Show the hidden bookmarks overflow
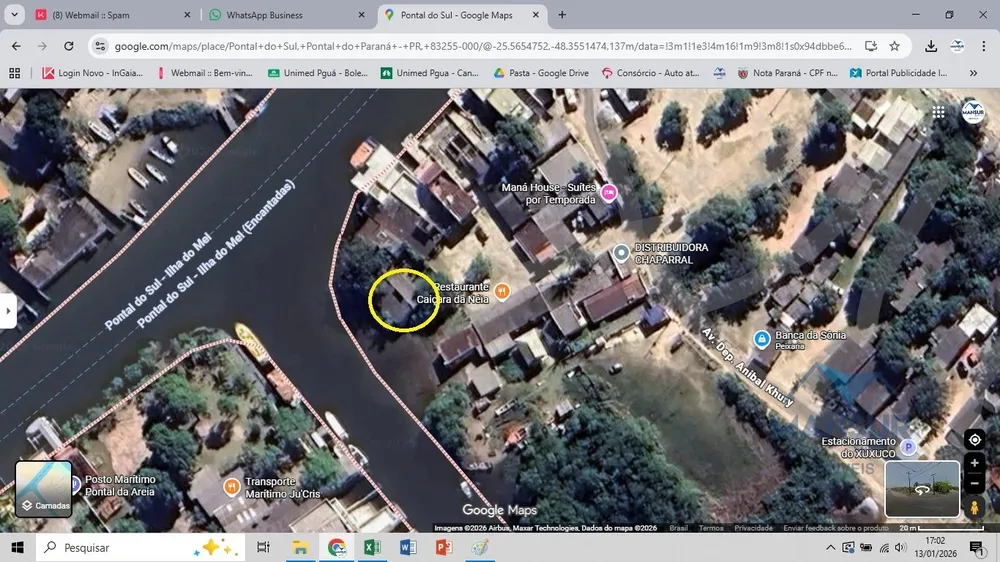Screen dimensions: 1000x562 [973, 73]
